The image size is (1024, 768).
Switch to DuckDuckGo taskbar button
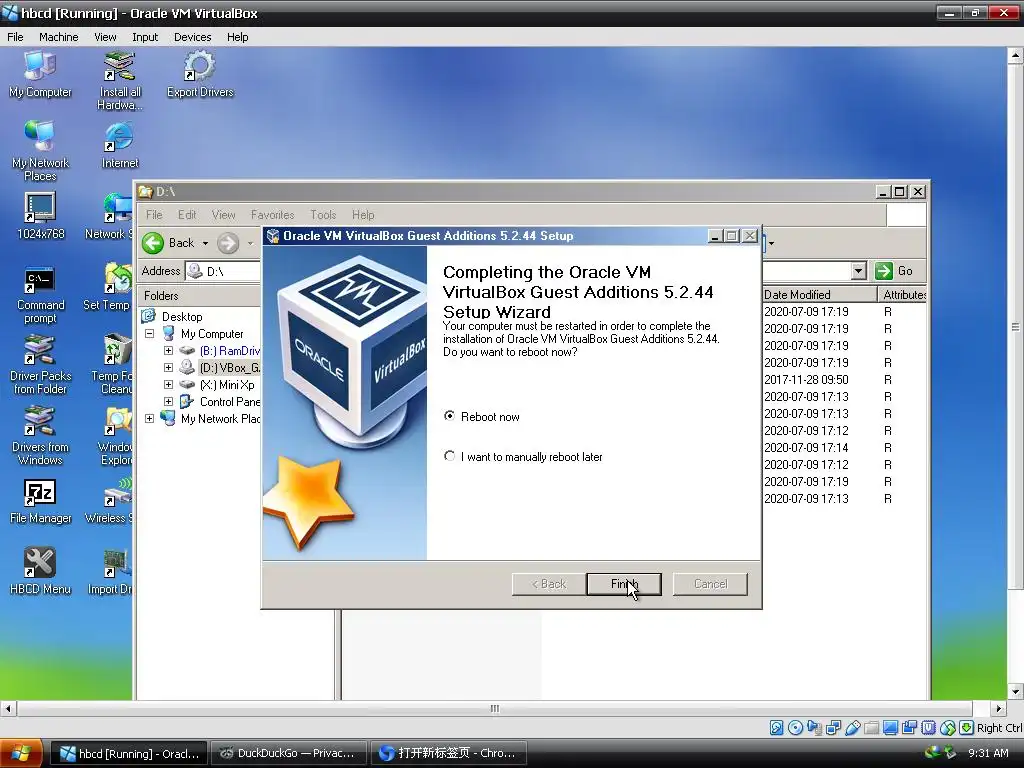pos(287,754)
